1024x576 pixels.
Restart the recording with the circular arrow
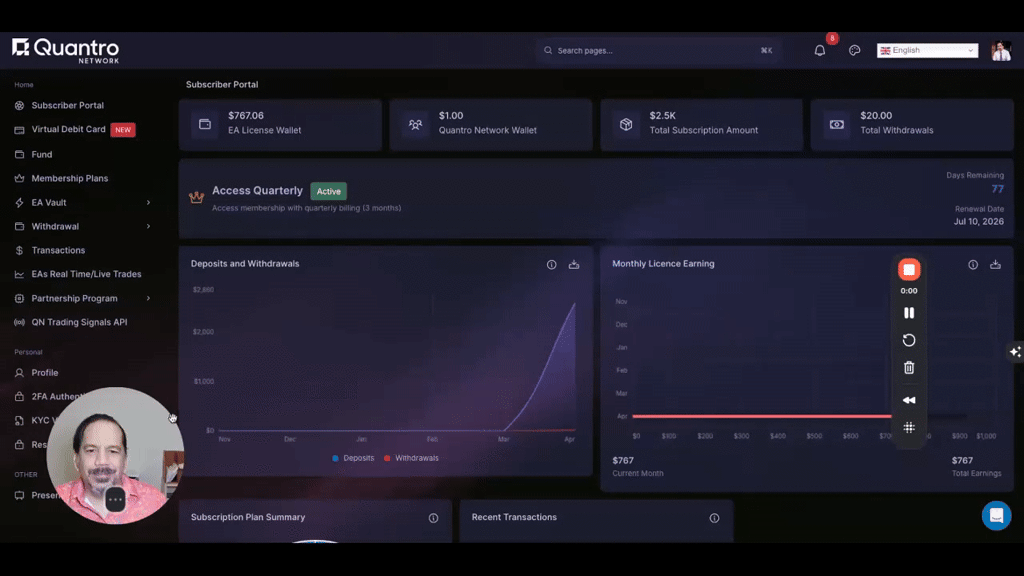[909, 340]
